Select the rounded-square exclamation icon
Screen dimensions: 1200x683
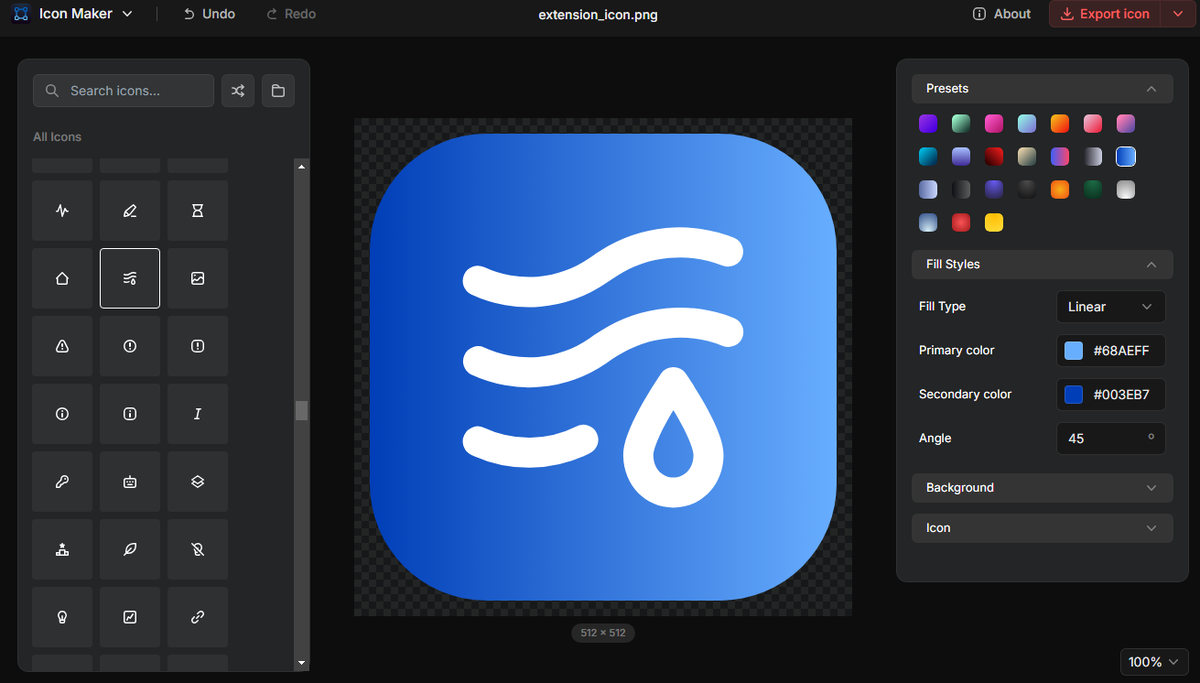198,346
